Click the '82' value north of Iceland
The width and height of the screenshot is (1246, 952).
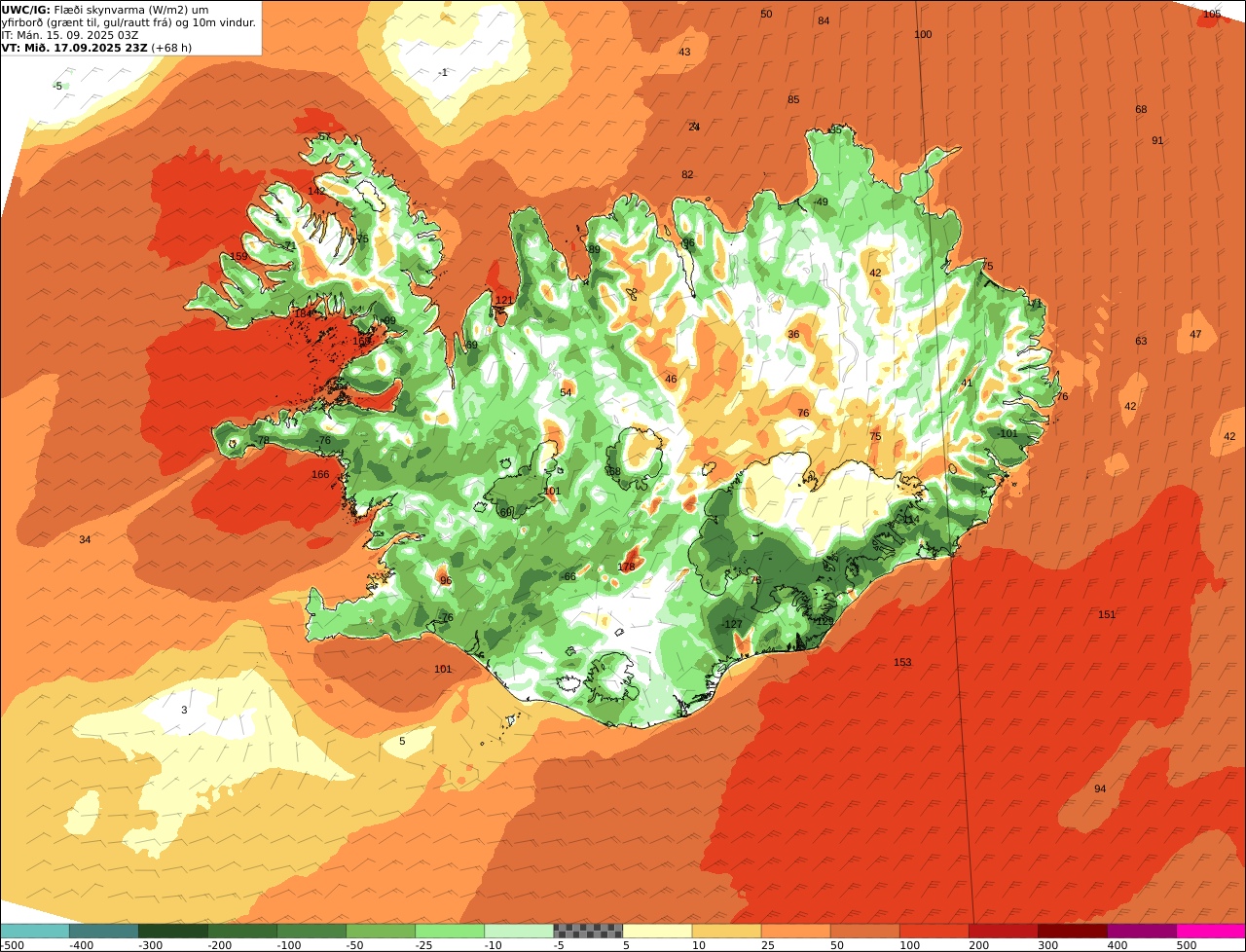[x=687, y=174]
